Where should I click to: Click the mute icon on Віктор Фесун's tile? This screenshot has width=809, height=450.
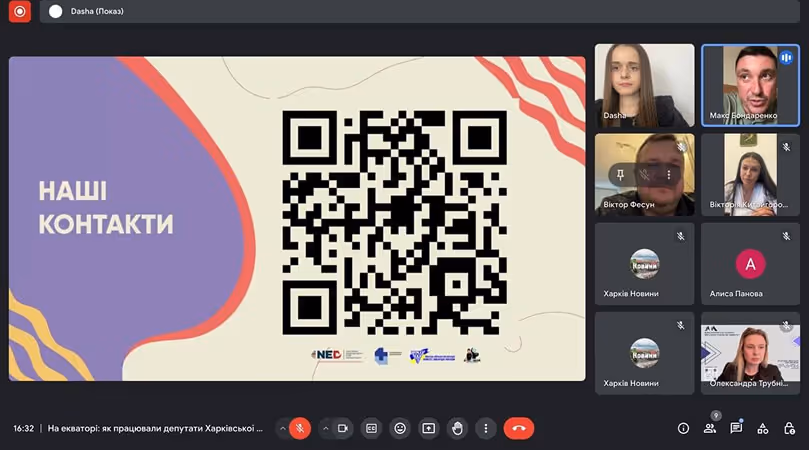(x=644, y=175)
